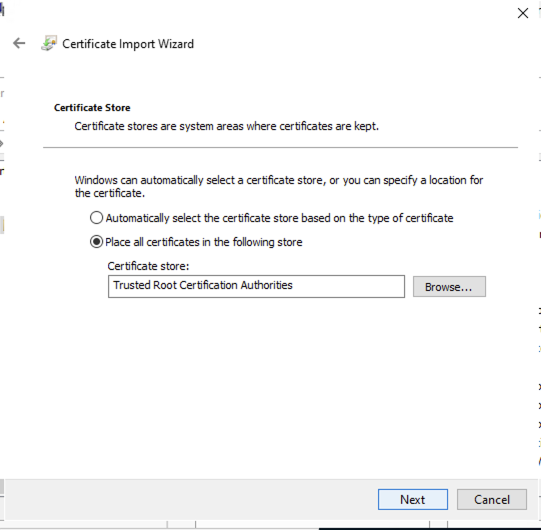Click the 'Certificate store:' field label
The image size is (541, 530).
coord(148,266)
